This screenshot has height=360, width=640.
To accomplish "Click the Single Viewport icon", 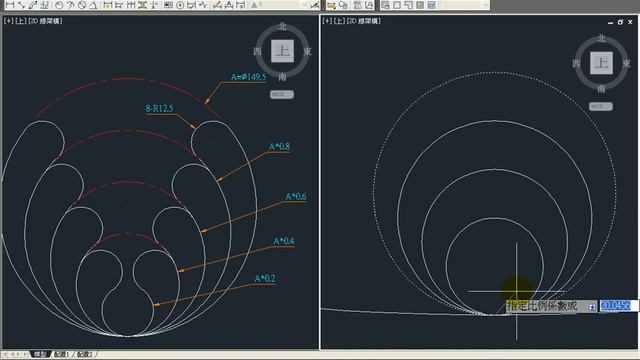I will (396, 5).
